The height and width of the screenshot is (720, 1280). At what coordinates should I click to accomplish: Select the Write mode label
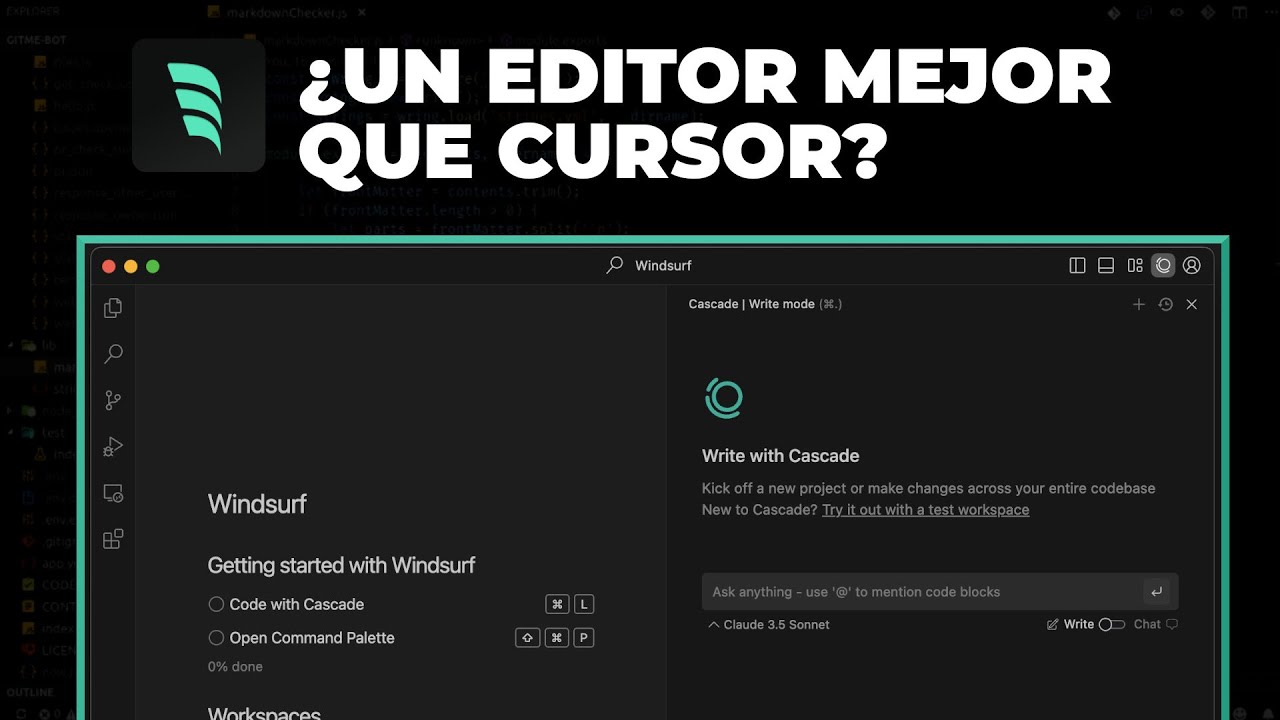click(x=1078, y=624)
